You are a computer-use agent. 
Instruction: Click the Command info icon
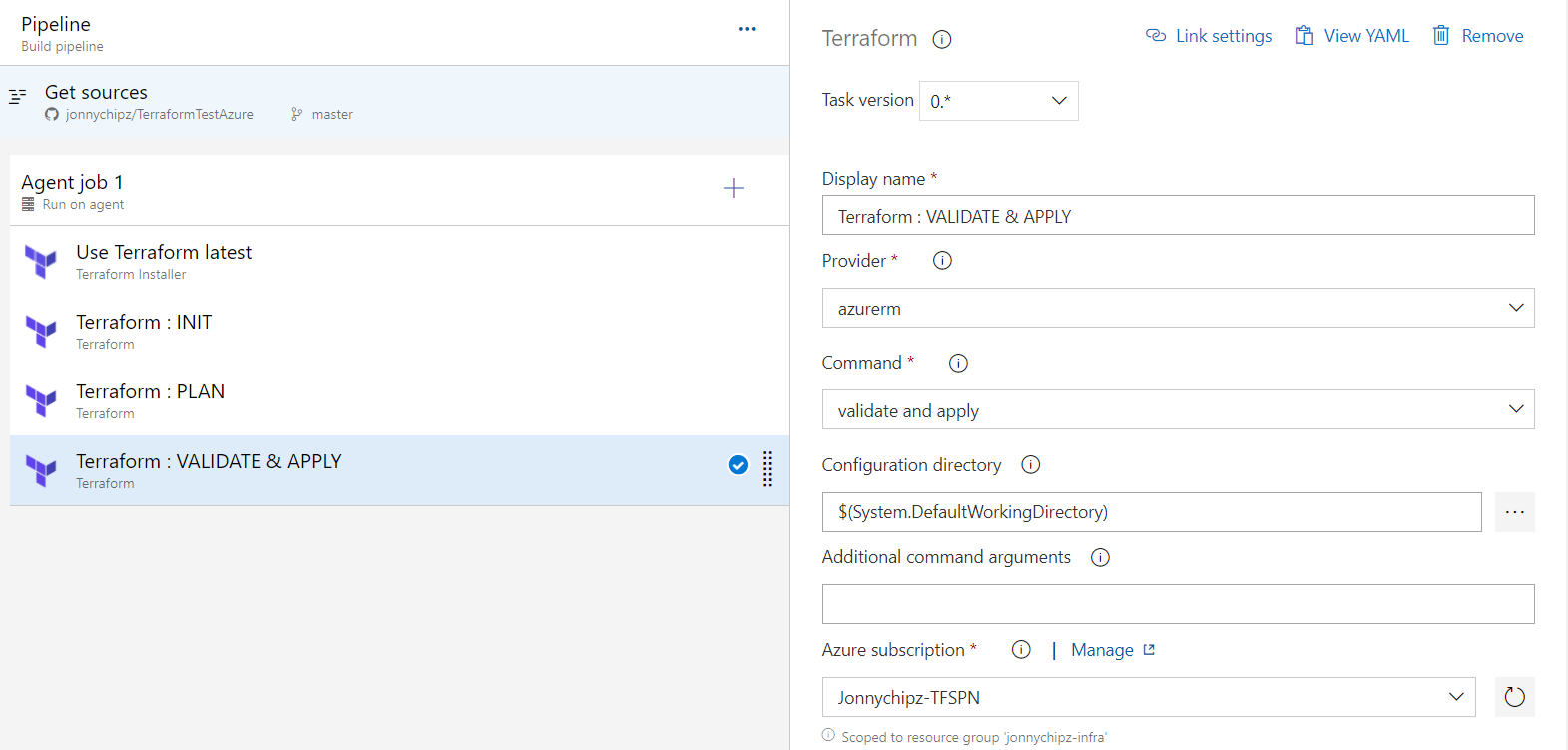point(958,364)
